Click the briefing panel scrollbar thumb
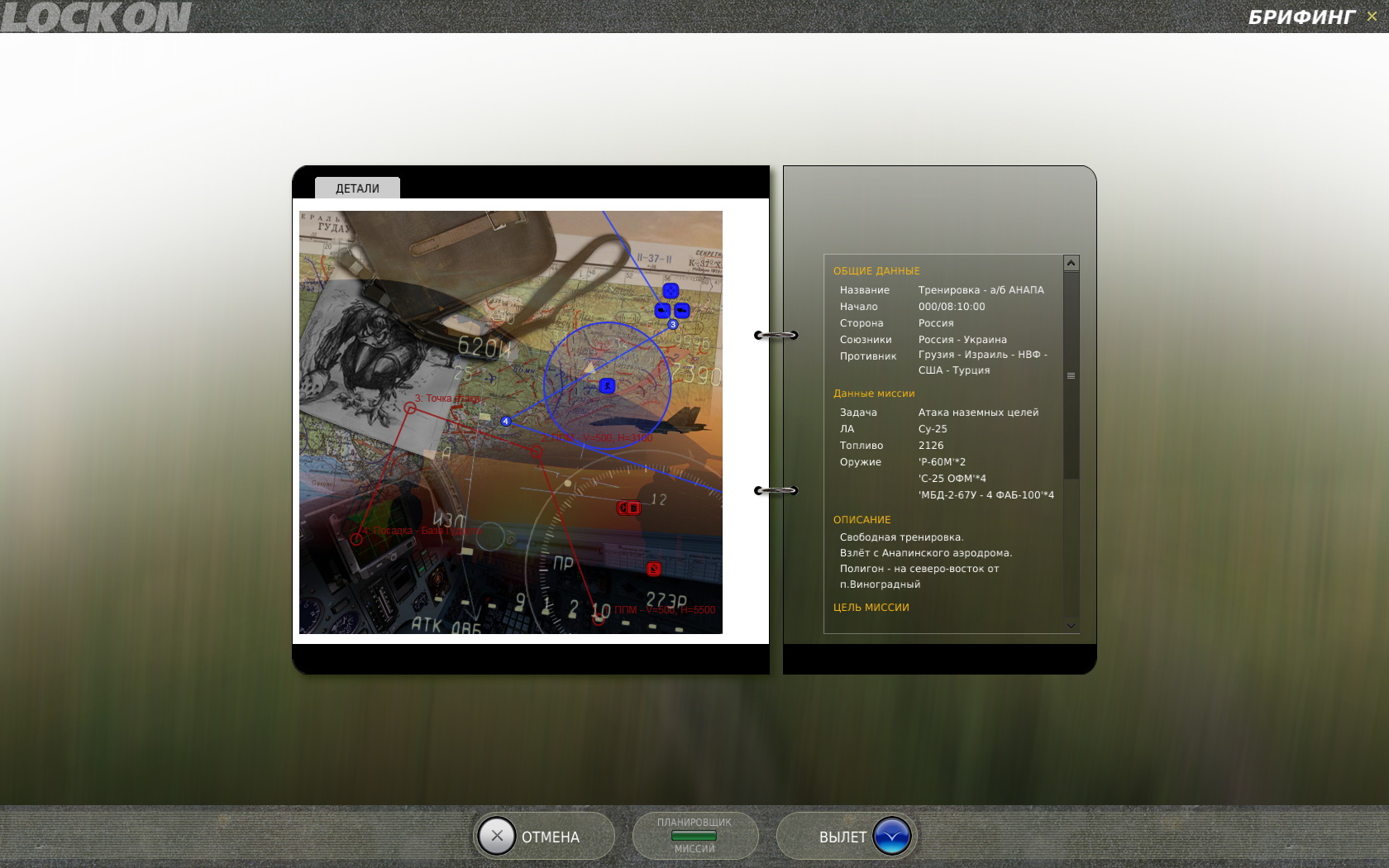This screenshot has height=868, width=1389. (1071, 375)
